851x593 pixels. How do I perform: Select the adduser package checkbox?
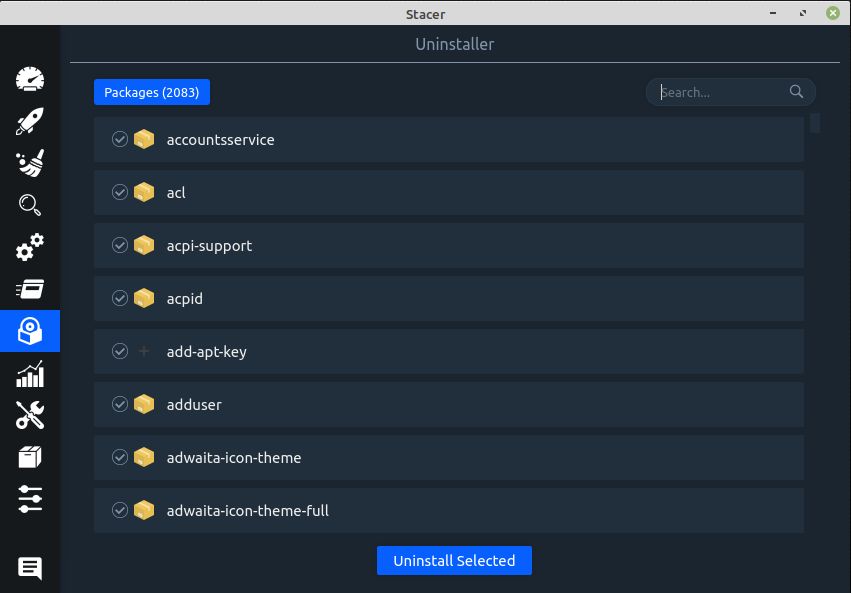[120, 404]
